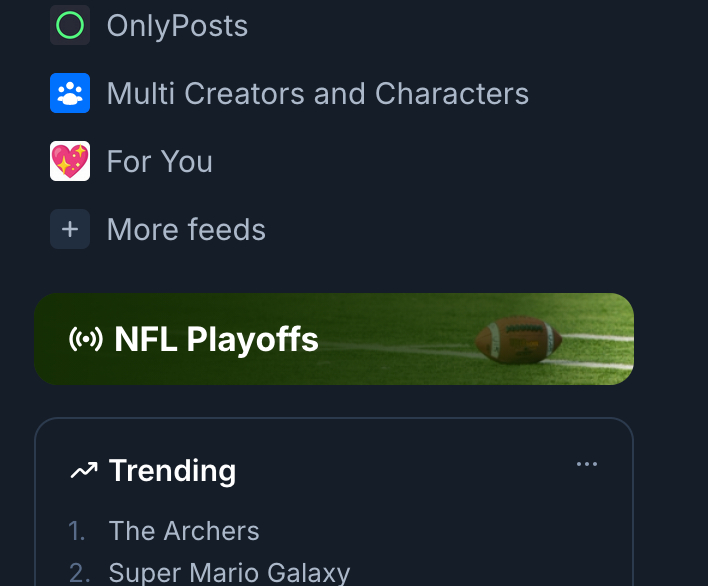The height and width of the screenshot is (586, 708).
Task: Select the Trending heading text
Action: (x=172, y=471)
